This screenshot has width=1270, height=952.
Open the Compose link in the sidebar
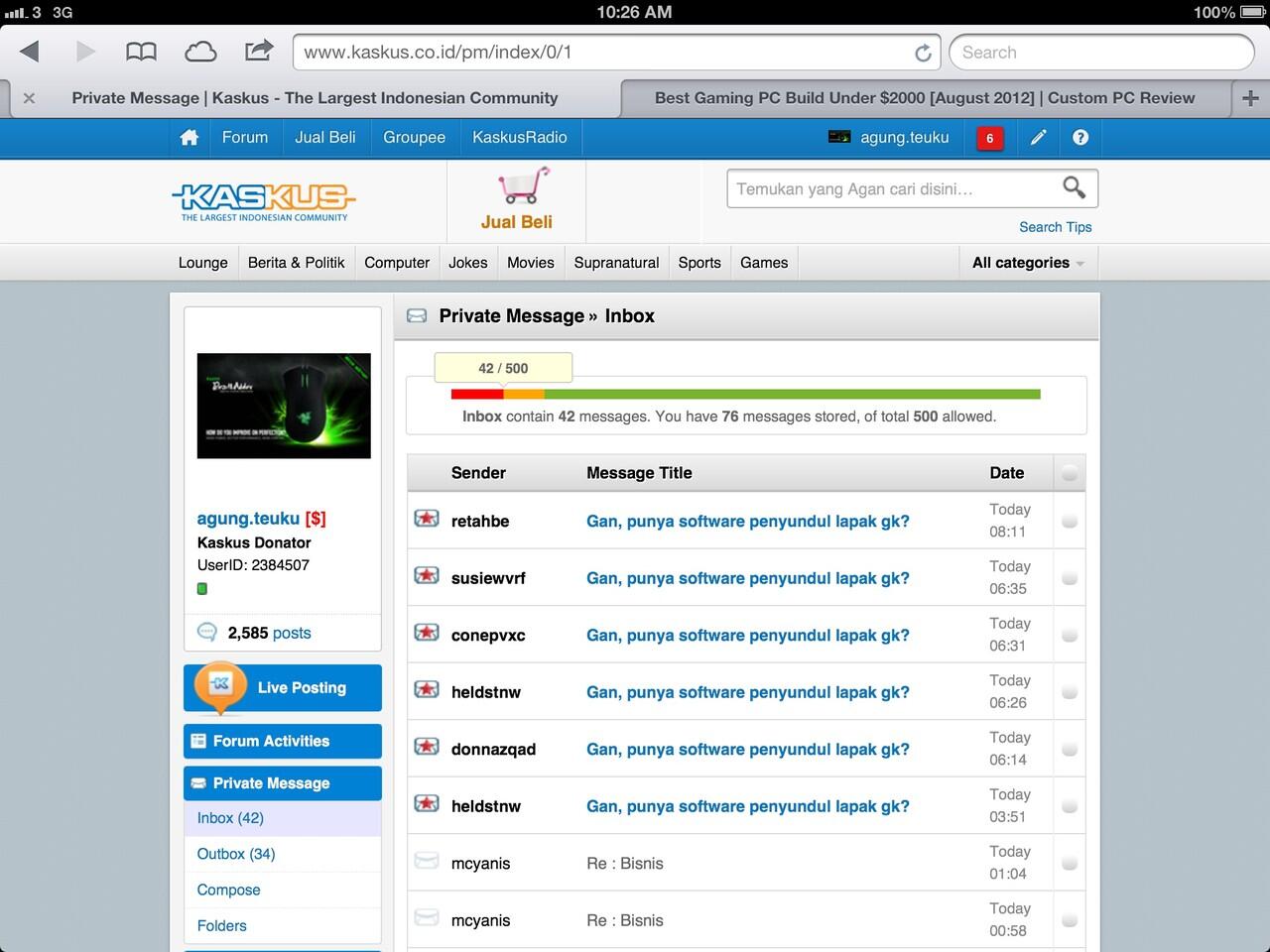tap(228, 890)
